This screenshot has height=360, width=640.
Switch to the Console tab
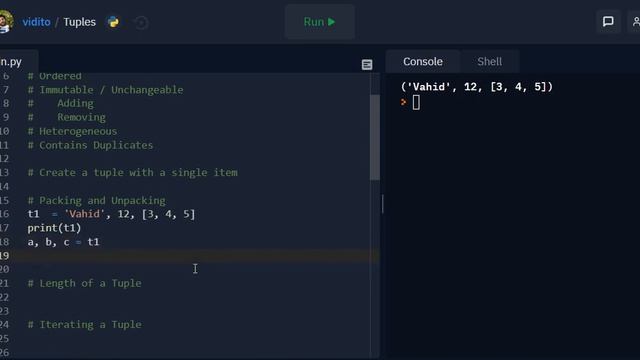click(x=422, y=62)
